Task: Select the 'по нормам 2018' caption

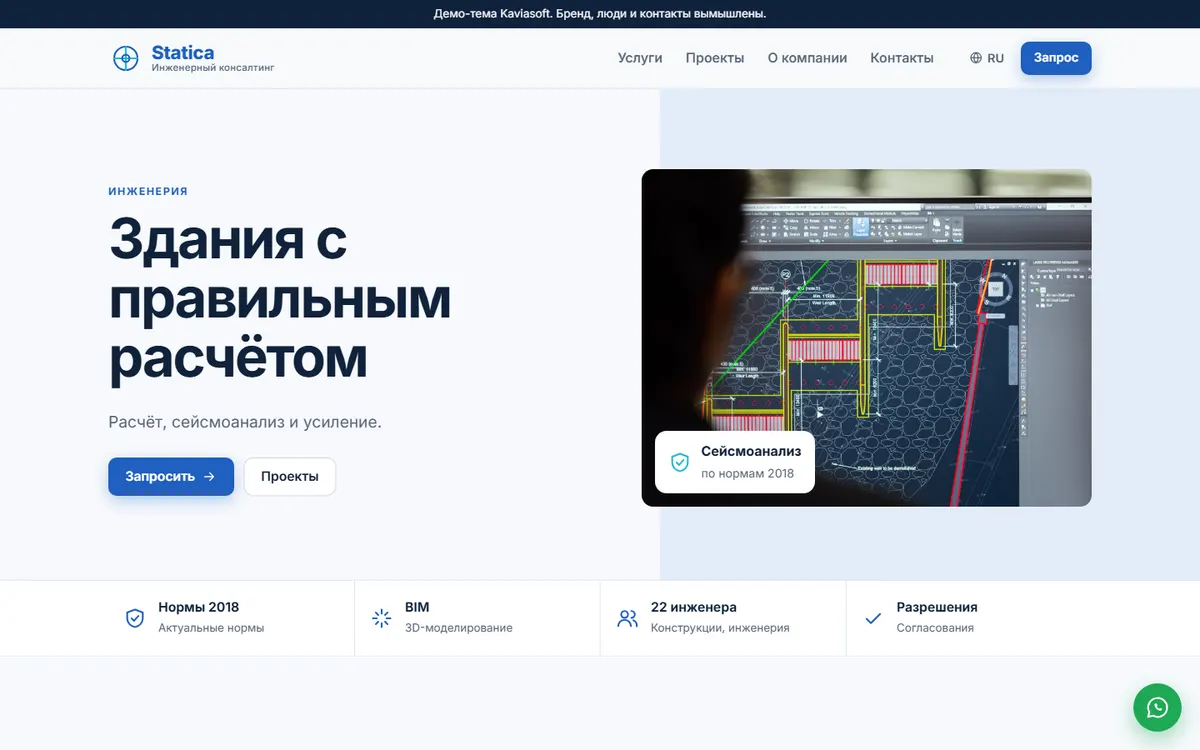Action: (x=748, y=473)
